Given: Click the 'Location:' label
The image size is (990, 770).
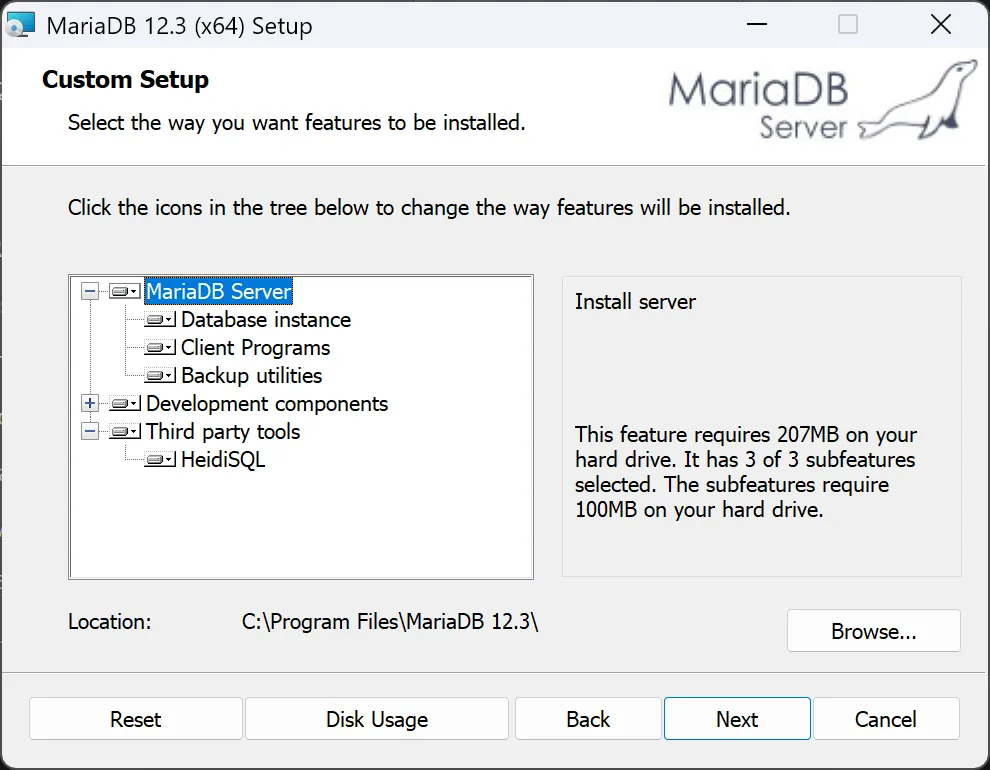Looking at the screenshot, I should [x=109, y=622].
